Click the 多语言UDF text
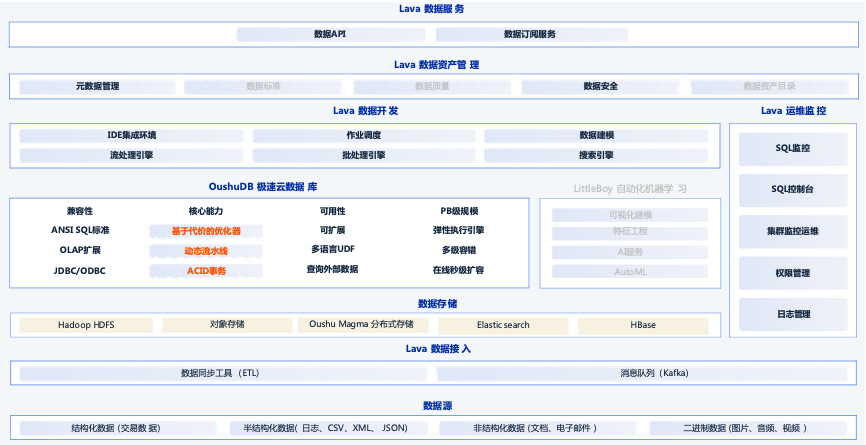This screenshot has height=445, width=866. pyautogui.click(x=332, y=250)
